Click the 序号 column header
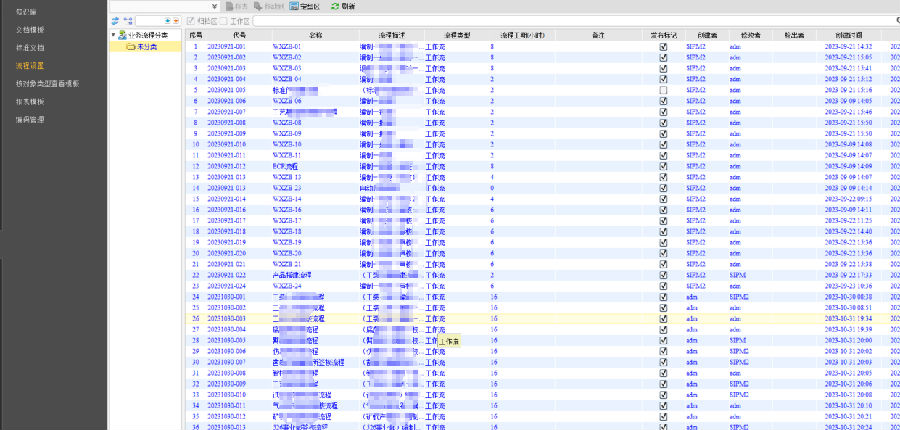This screenshot has height=430, width=900. (x=195, y=35)
